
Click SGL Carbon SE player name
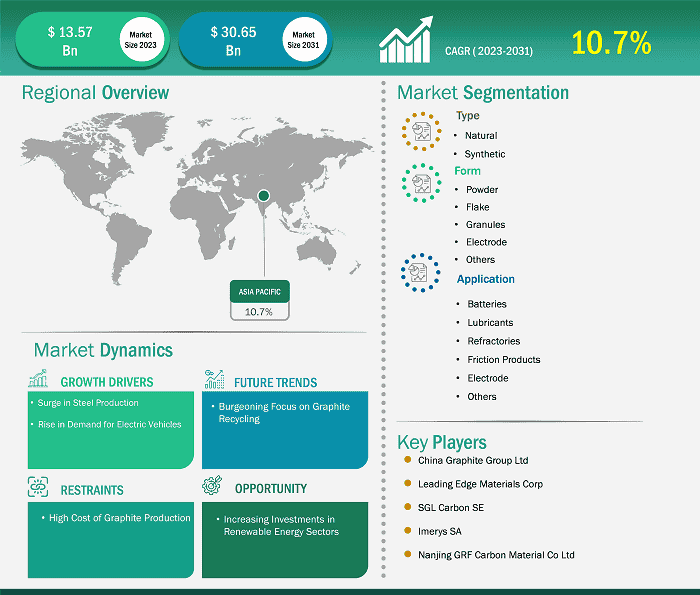click(450, 508)
